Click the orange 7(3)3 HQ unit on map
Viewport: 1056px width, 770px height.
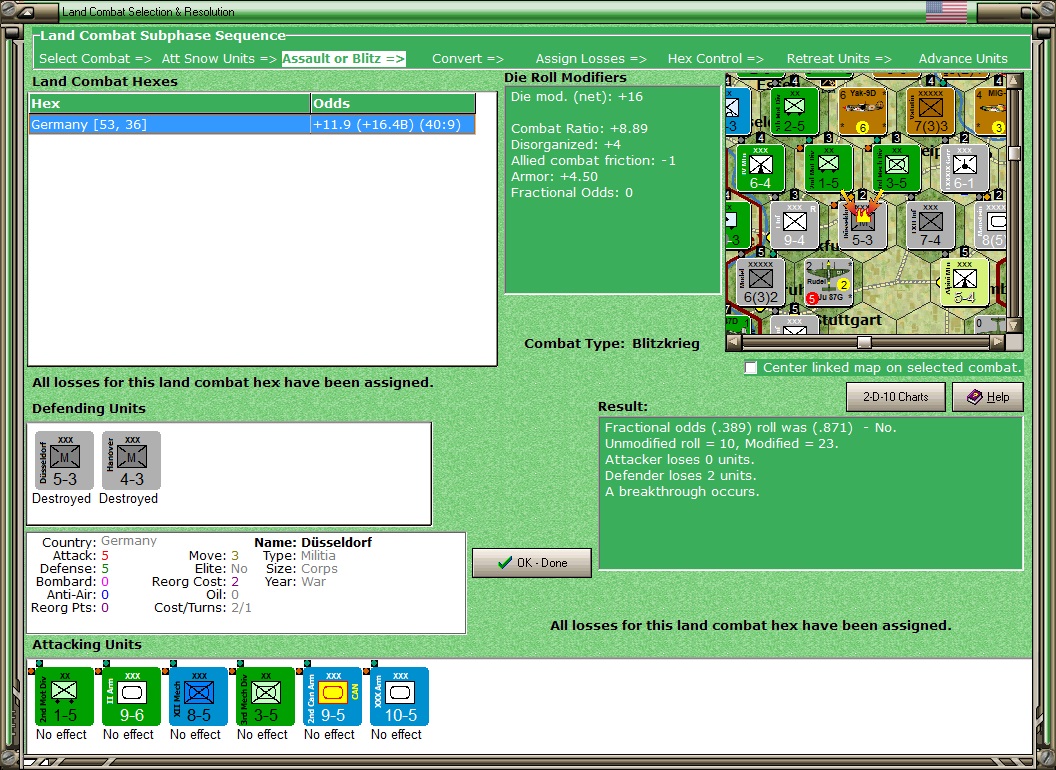(930, 111)
